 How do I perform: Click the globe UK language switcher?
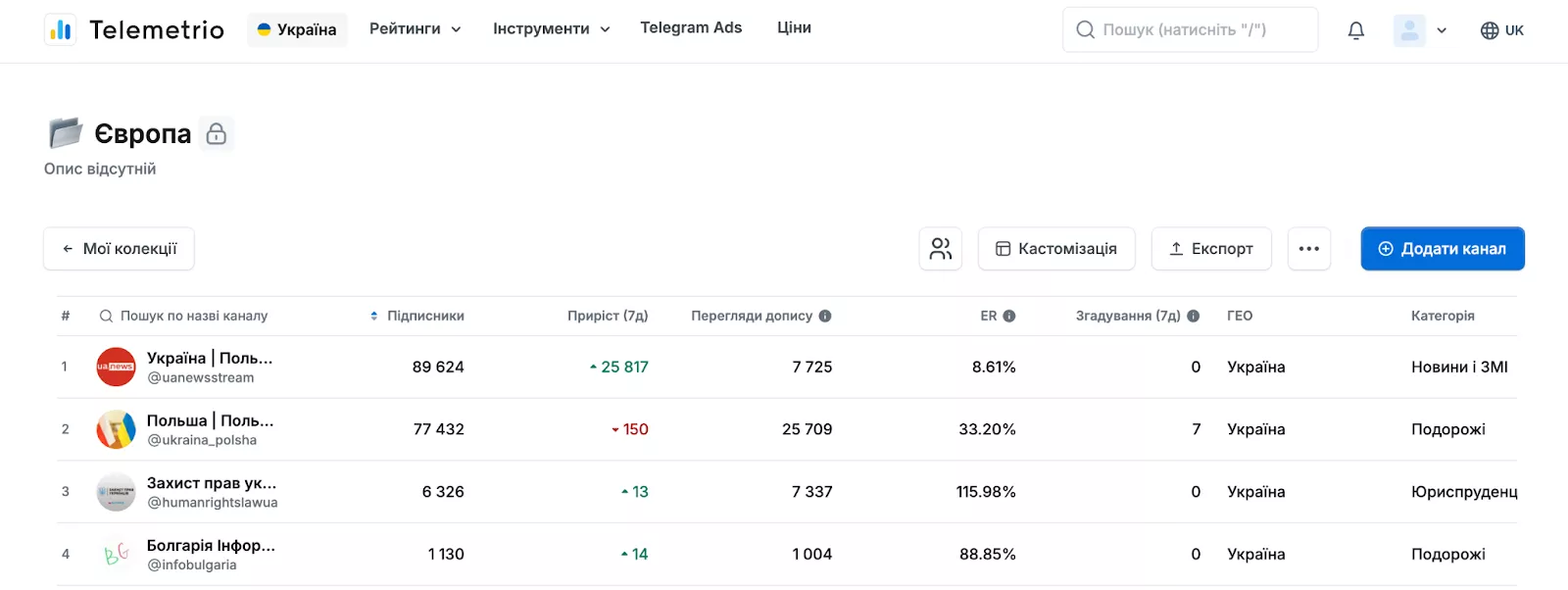coord(1502,30)
